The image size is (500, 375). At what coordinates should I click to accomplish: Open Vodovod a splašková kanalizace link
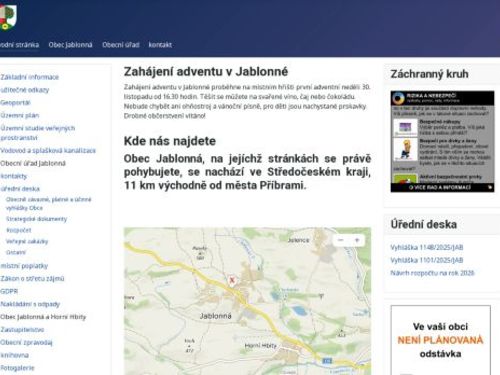[x=48, y=151]
